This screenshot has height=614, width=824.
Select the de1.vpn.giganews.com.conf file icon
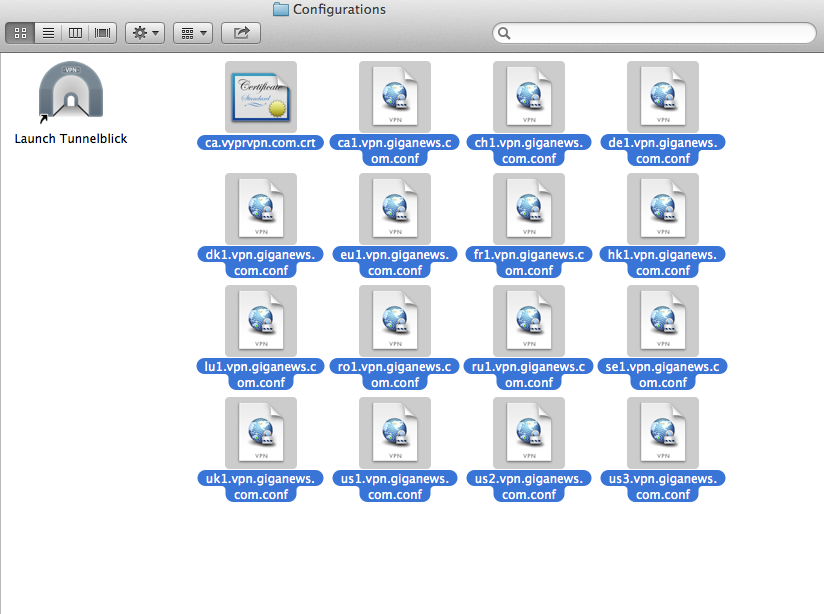point(663,97)
